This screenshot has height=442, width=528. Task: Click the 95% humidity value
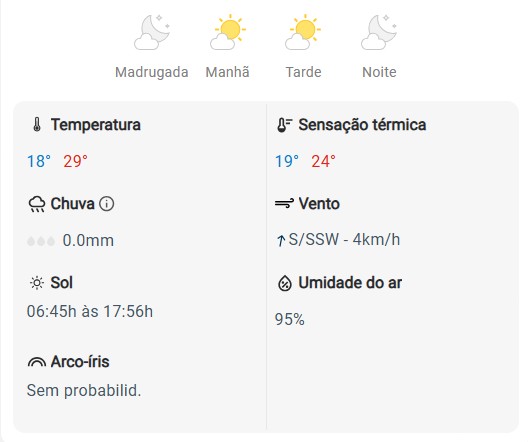point(290,319)
